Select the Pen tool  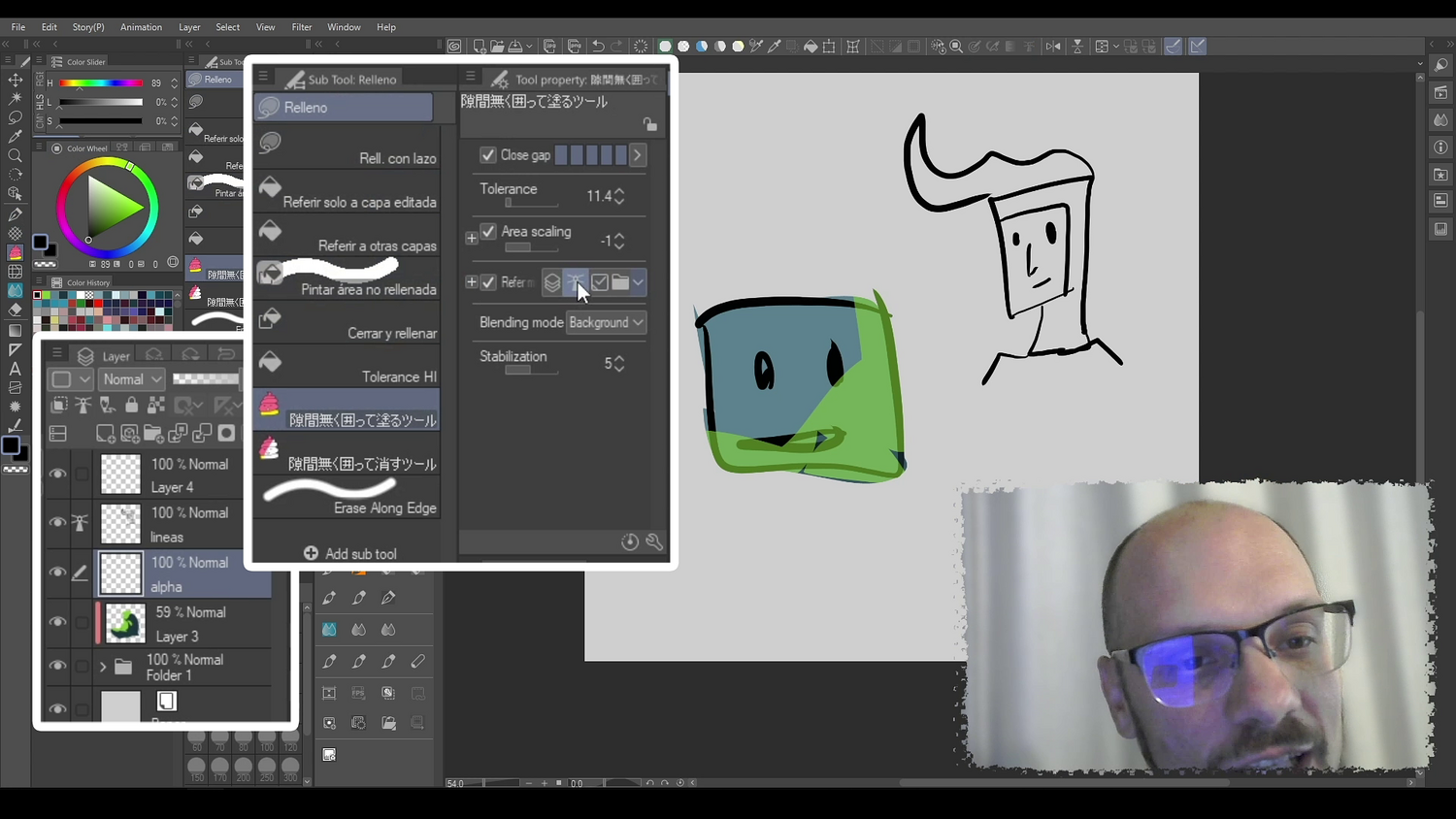[15, 214]
